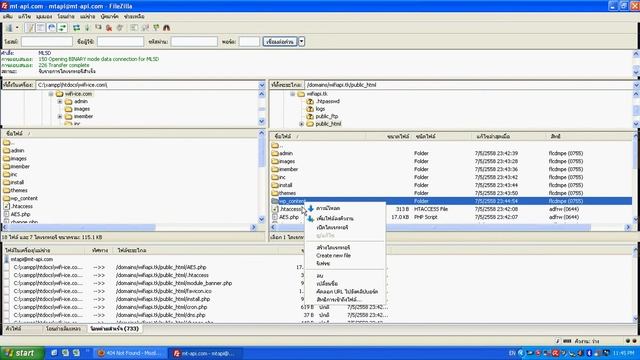Switch to the Failed transfers tab
The image size is (640, 360).
63,329
